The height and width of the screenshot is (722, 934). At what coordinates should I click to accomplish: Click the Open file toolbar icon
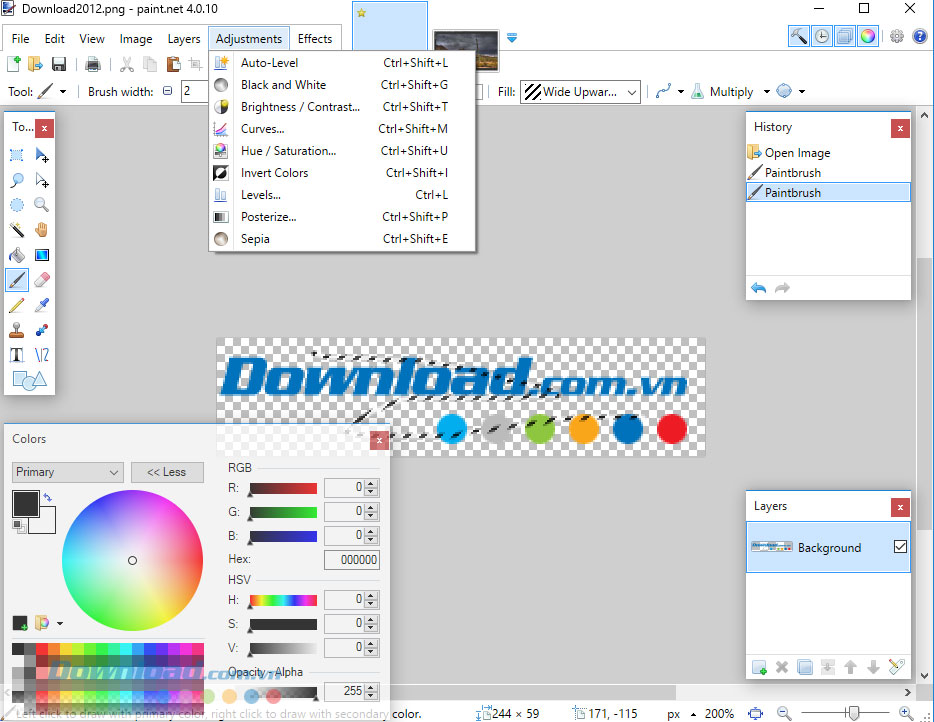[36, 64]
